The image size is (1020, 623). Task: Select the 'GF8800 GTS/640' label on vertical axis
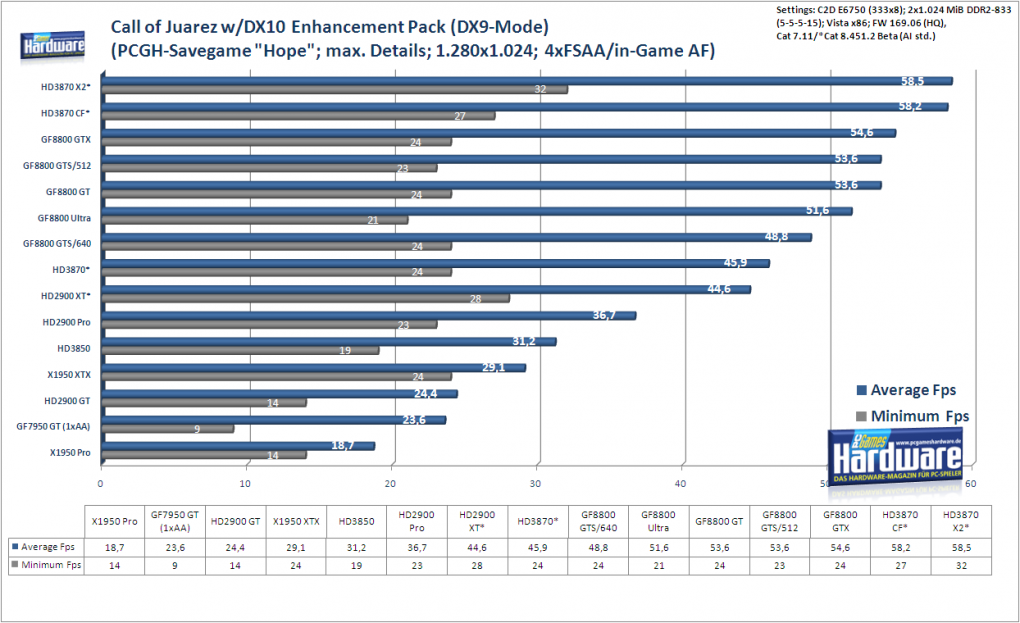click(57, 243)
